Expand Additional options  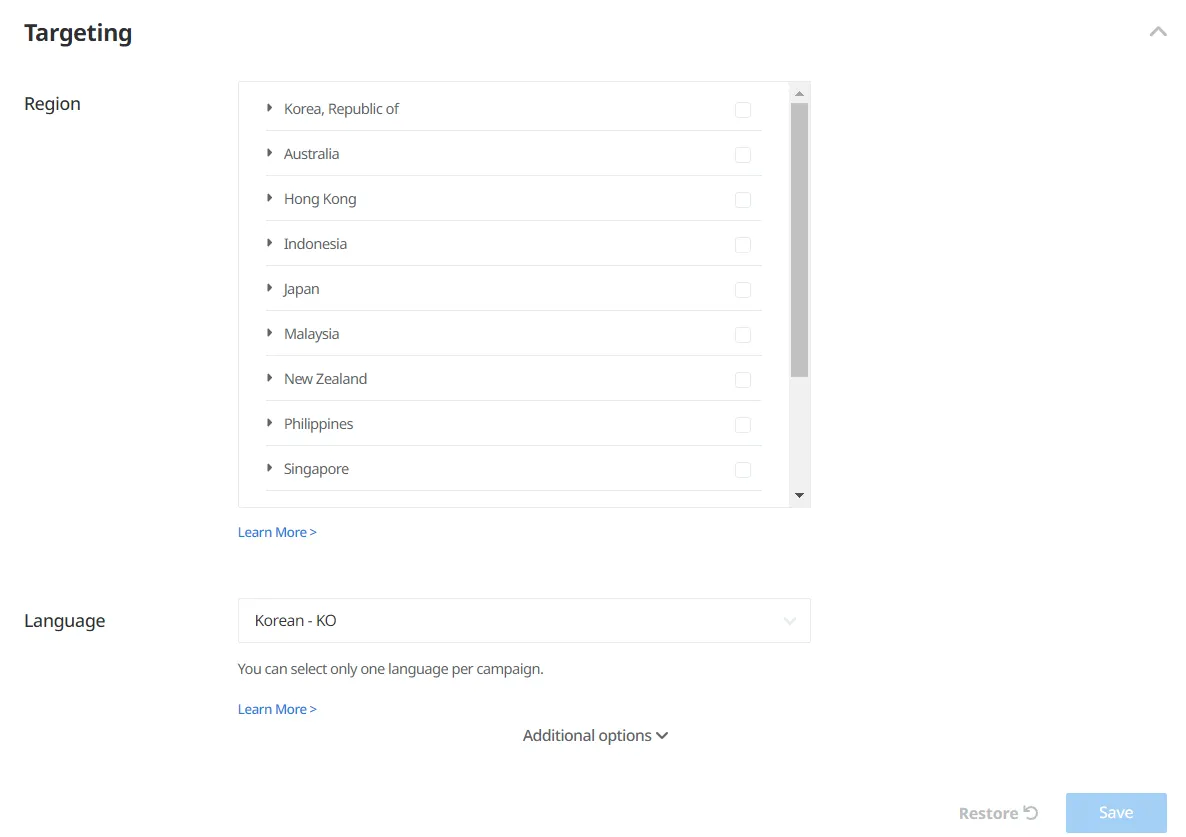[595, 736]
